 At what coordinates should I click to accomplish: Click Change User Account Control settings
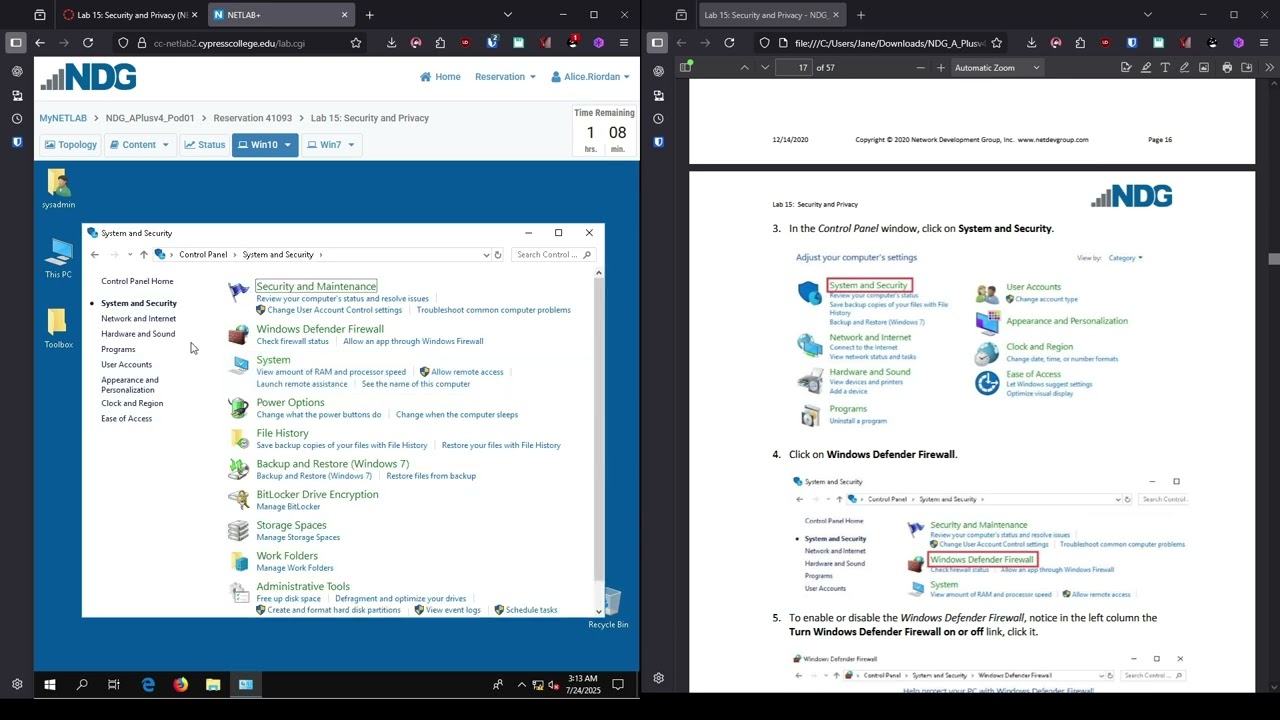click(334, 310)
